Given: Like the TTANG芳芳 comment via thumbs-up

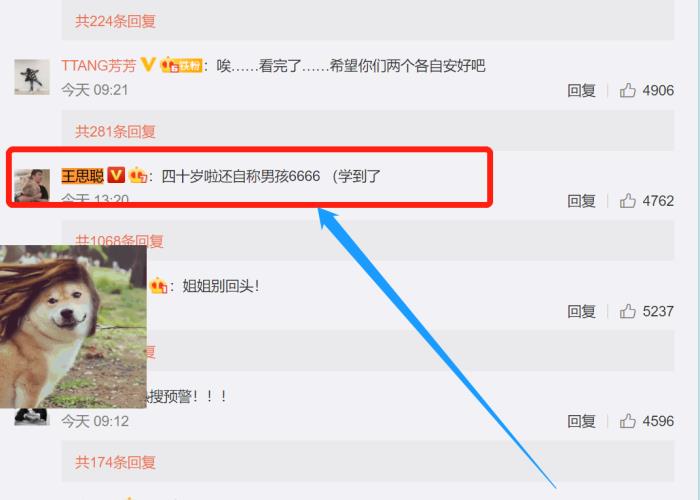Looking at the screenshot, I should (627, 90).
